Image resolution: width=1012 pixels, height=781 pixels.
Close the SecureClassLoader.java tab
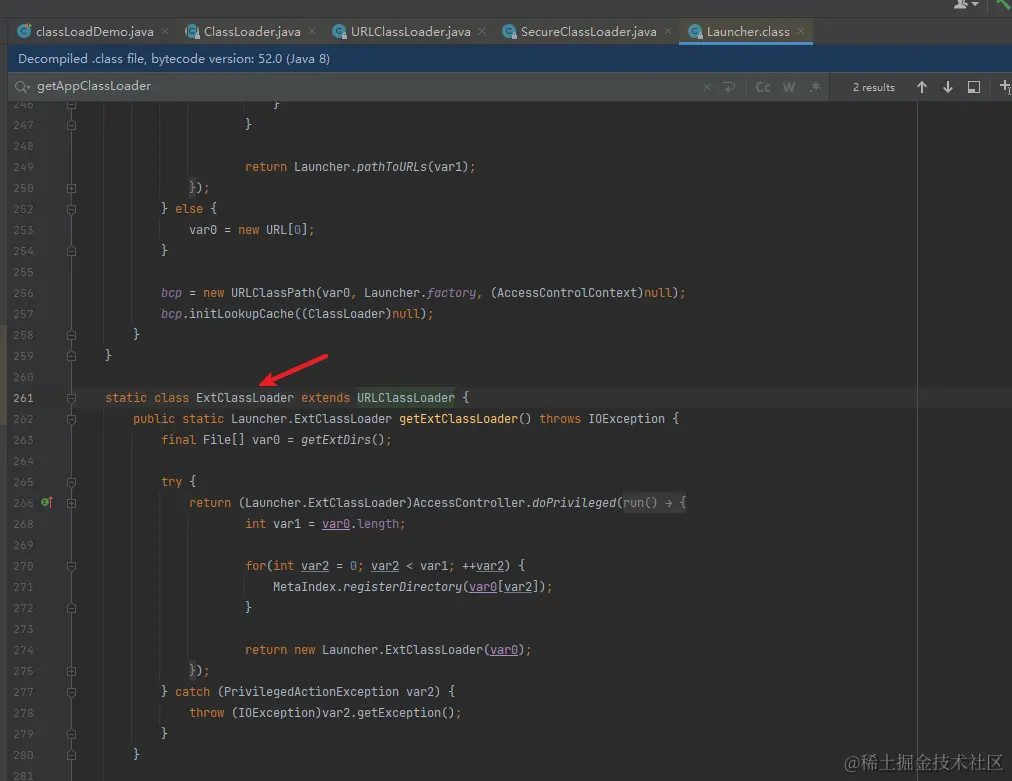click(667, 31)
